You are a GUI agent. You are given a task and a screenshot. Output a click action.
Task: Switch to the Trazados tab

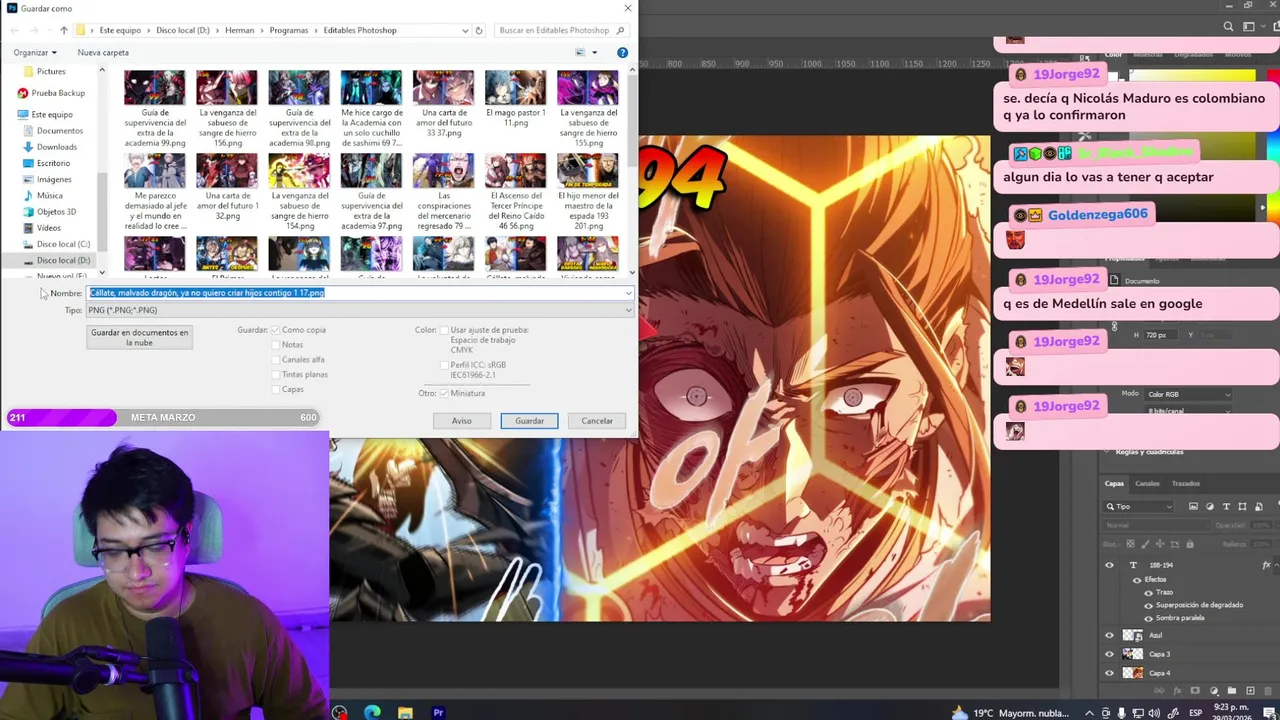(1185, 483)
